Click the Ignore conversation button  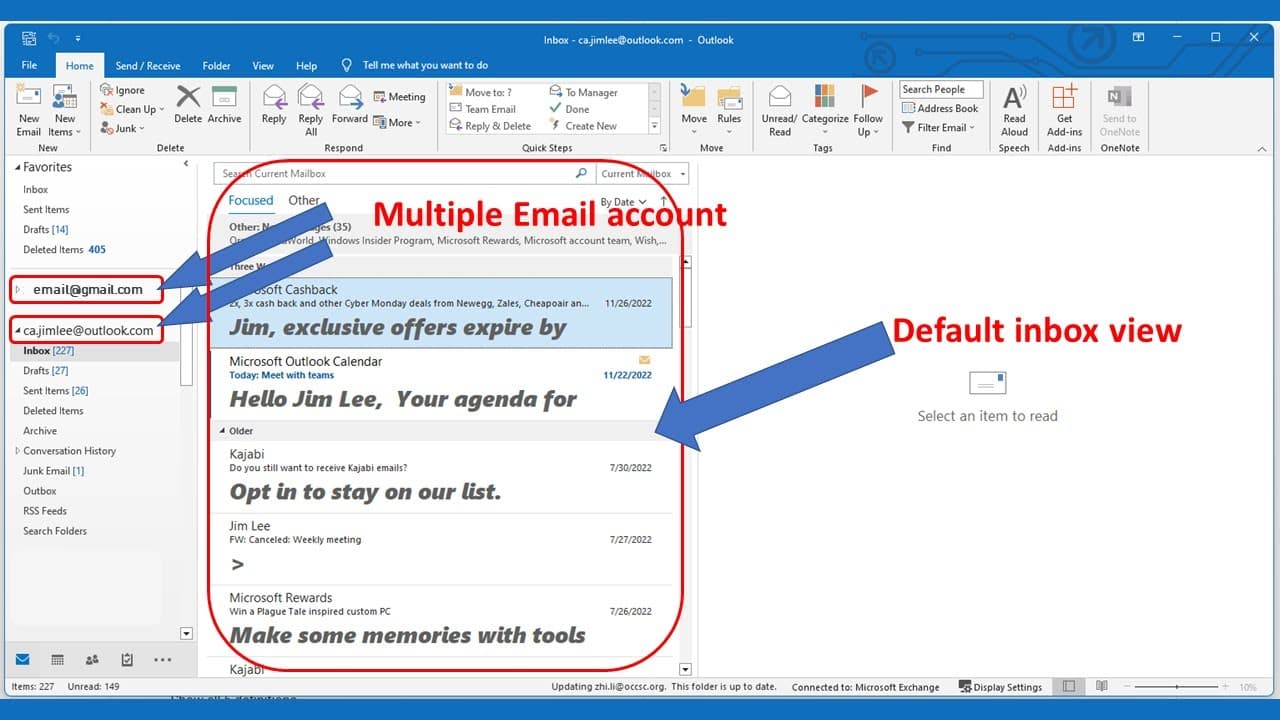(x=123, y=91)
